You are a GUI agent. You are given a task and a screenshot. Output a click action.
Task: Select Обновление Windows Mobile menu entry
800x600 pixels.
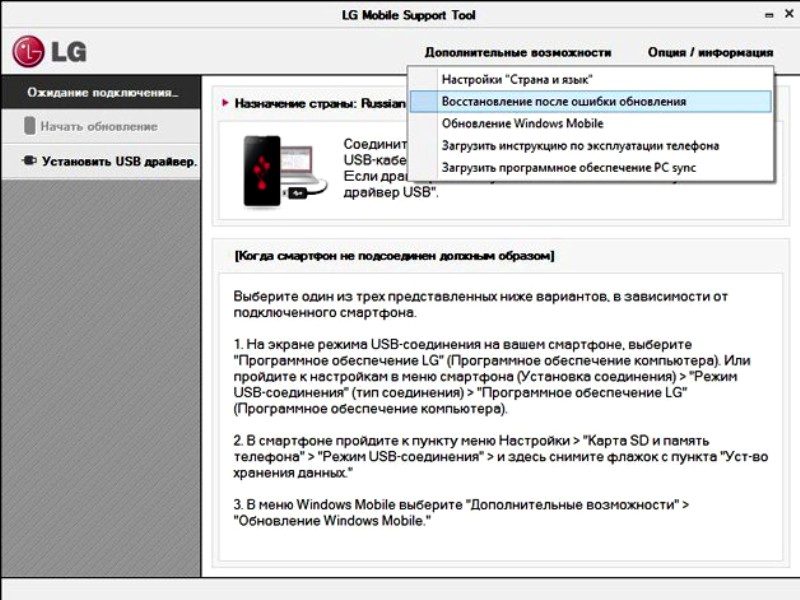pyautogui.click(x=591, y=123)
